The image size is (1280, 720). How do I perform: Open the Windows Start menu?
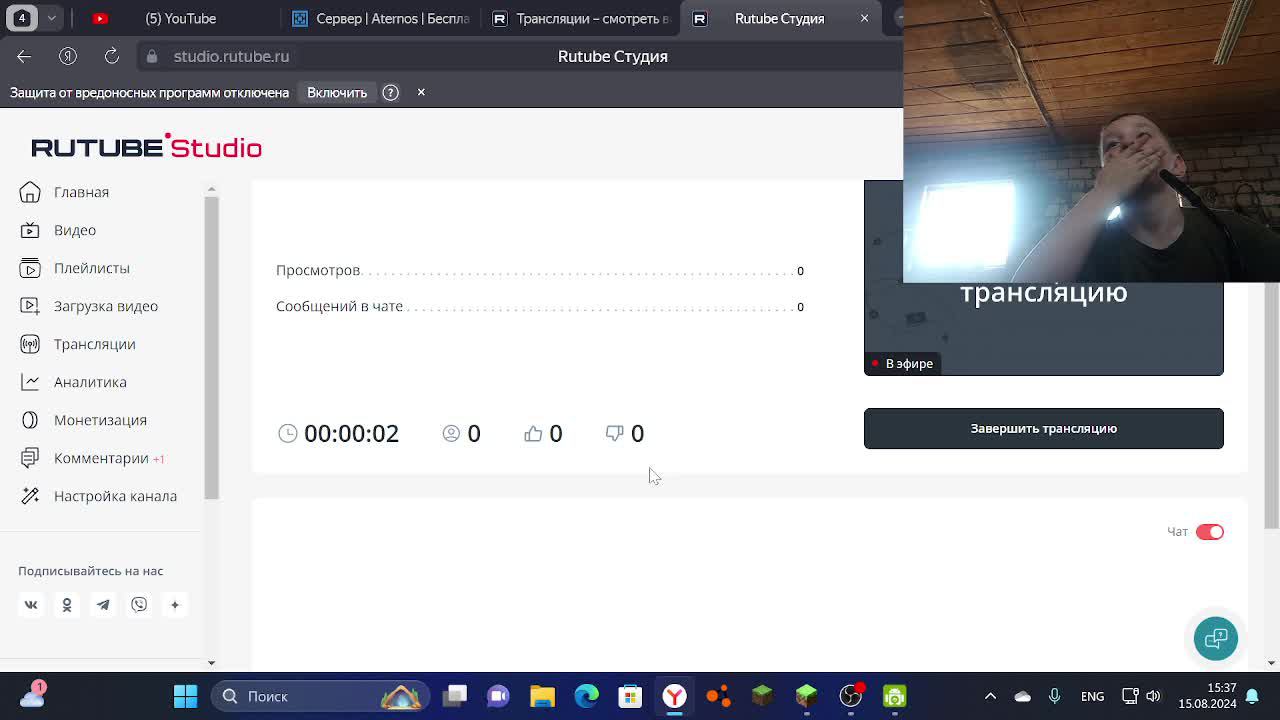pyautogui.click(x=185, y=696)
